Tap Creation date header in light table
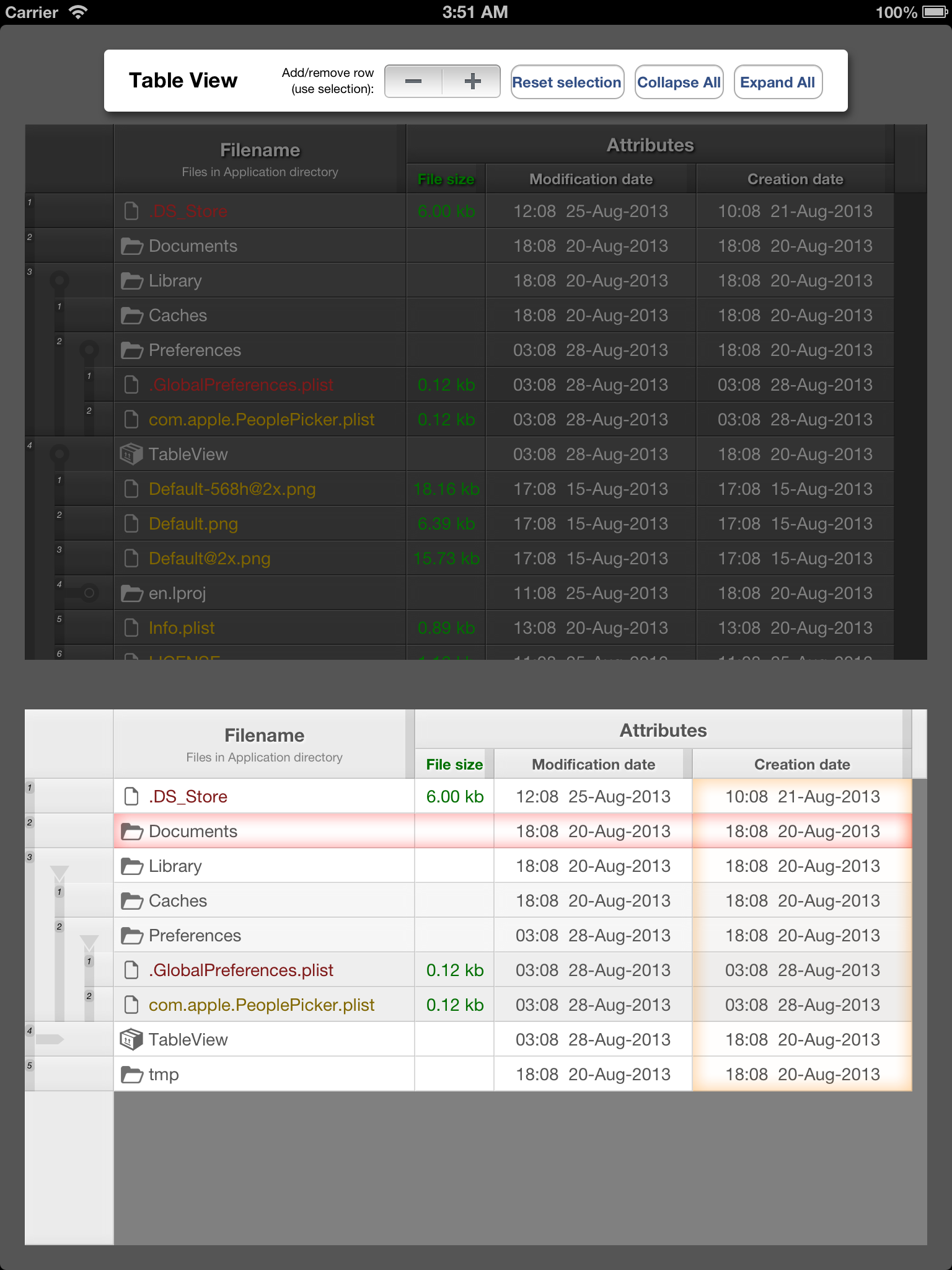This screenshot has height=1270, width=952. (x=802, y=765)
